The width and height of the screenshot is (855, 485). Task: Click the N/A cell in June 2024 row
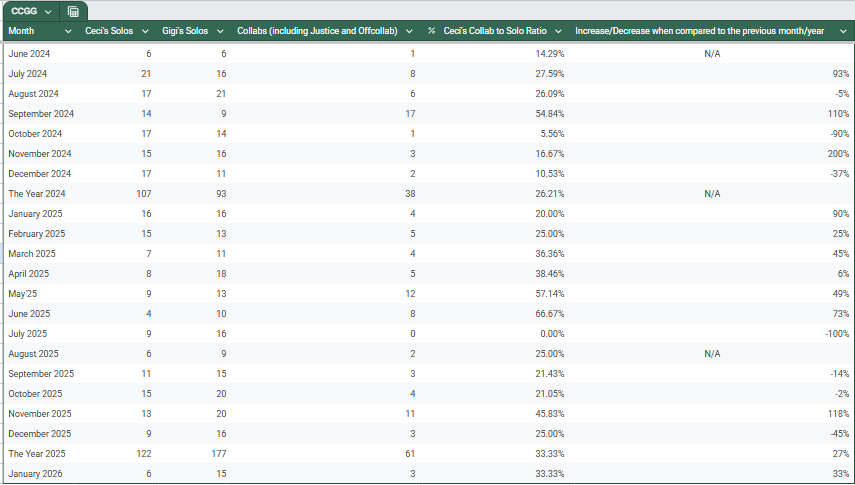pyautogui.click(x=712, y=53)
